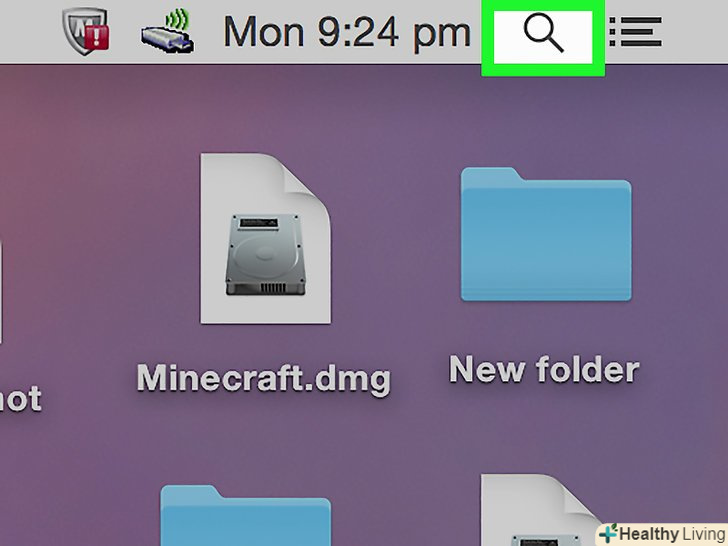Select the Minecraft.dmg disk image icon
The image size is (728, 546).
[x=266, y=238]
